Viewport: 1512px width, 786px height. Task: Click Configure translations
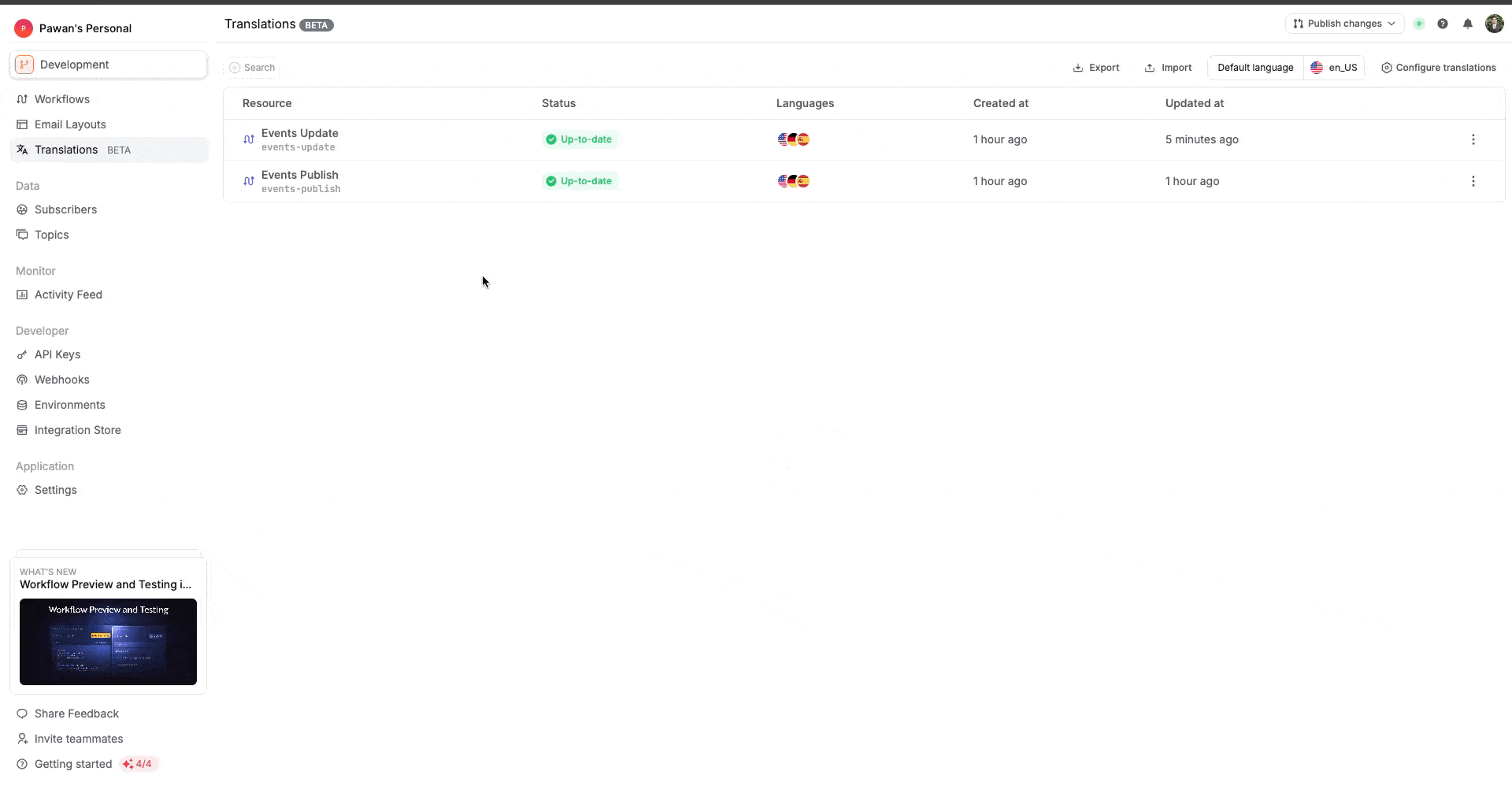tap(1438, 68)
